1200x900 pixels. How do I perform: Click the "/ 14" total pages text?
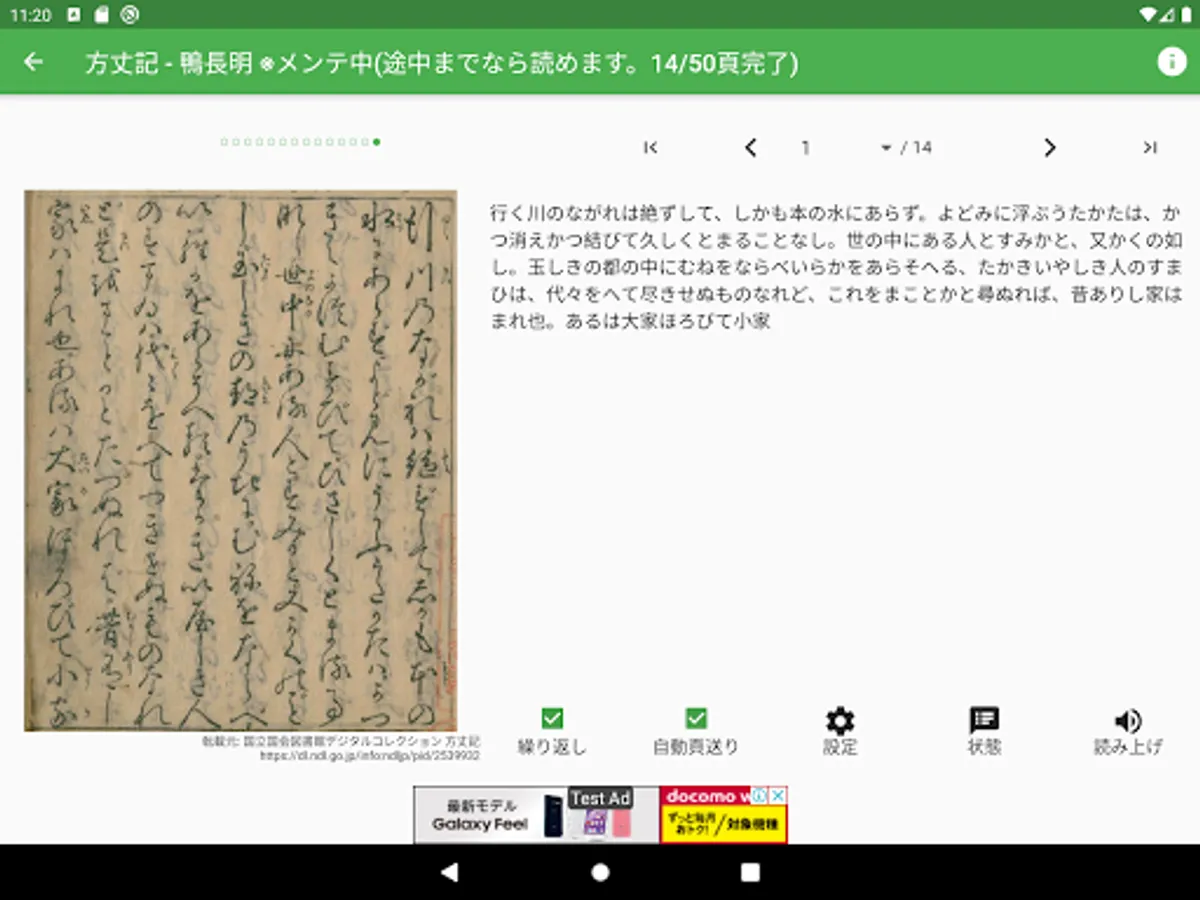click(x=916, y=148)
